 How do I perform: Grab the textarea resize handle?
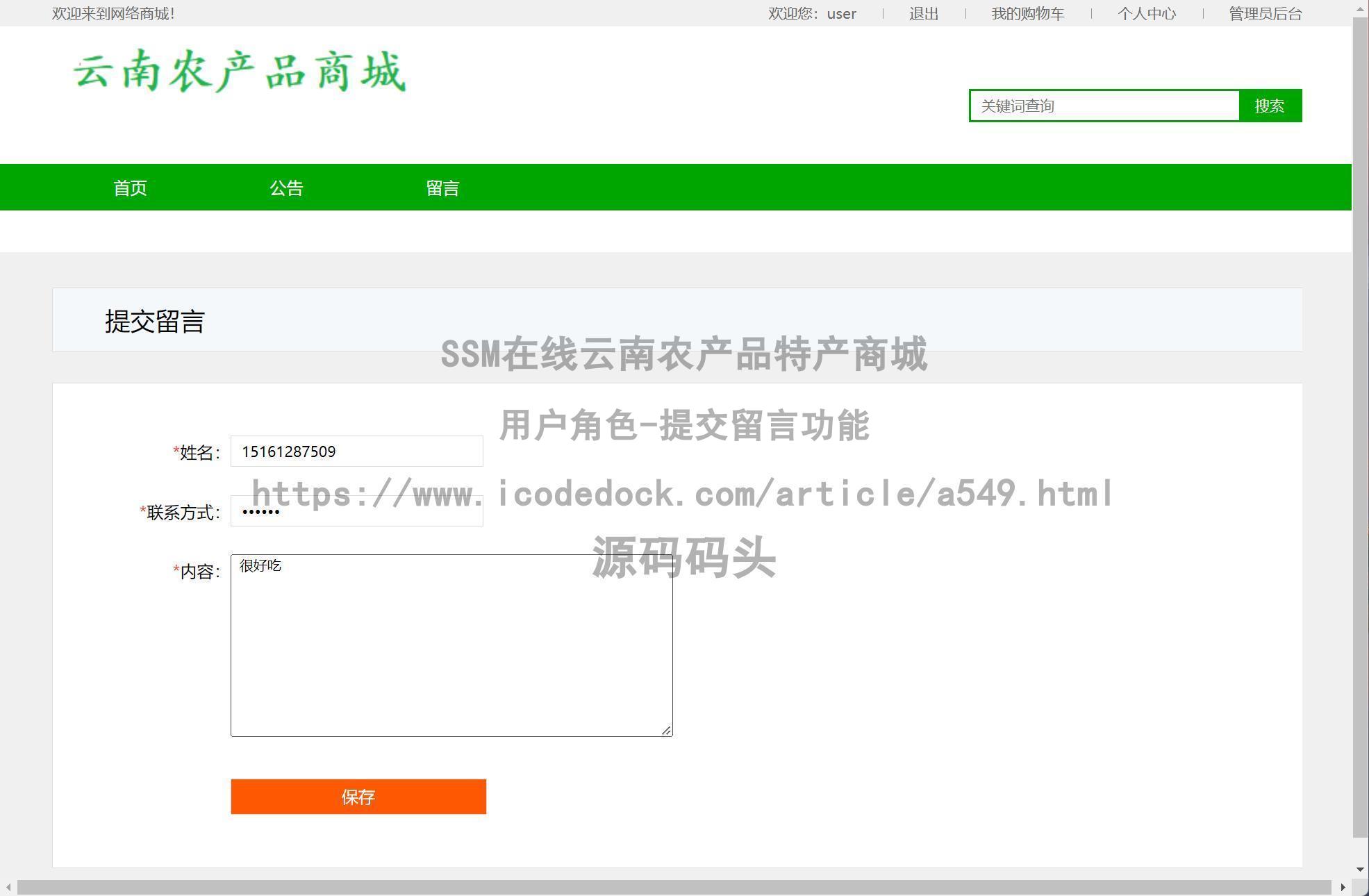666,730
